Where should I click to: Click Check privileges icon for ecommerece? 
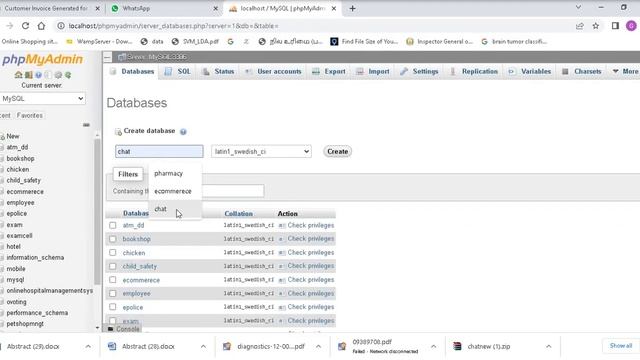pos(282,280)
